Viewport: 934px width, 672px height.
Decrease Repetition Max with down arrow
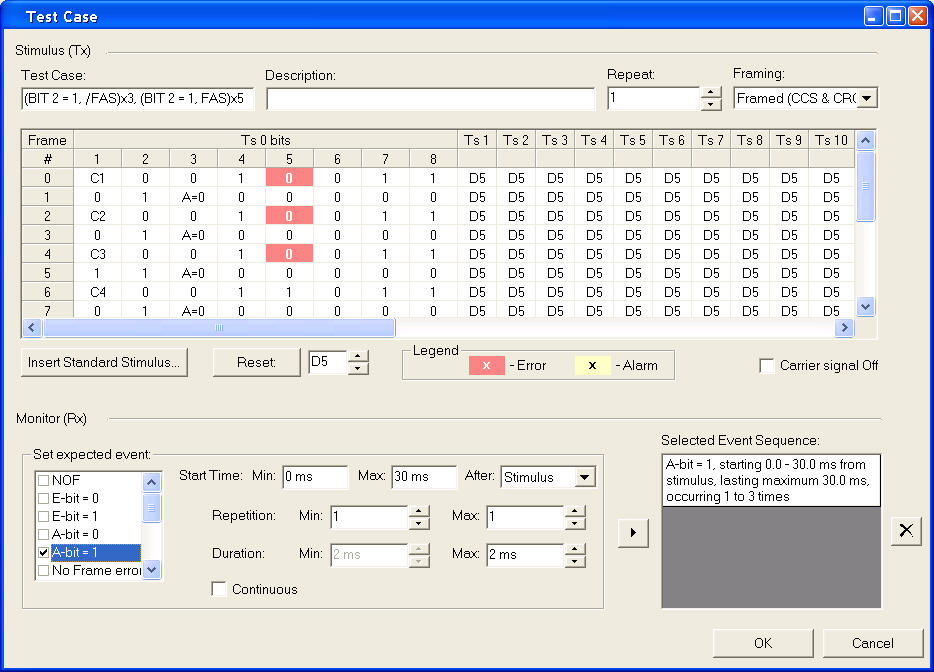coord(574,524)
